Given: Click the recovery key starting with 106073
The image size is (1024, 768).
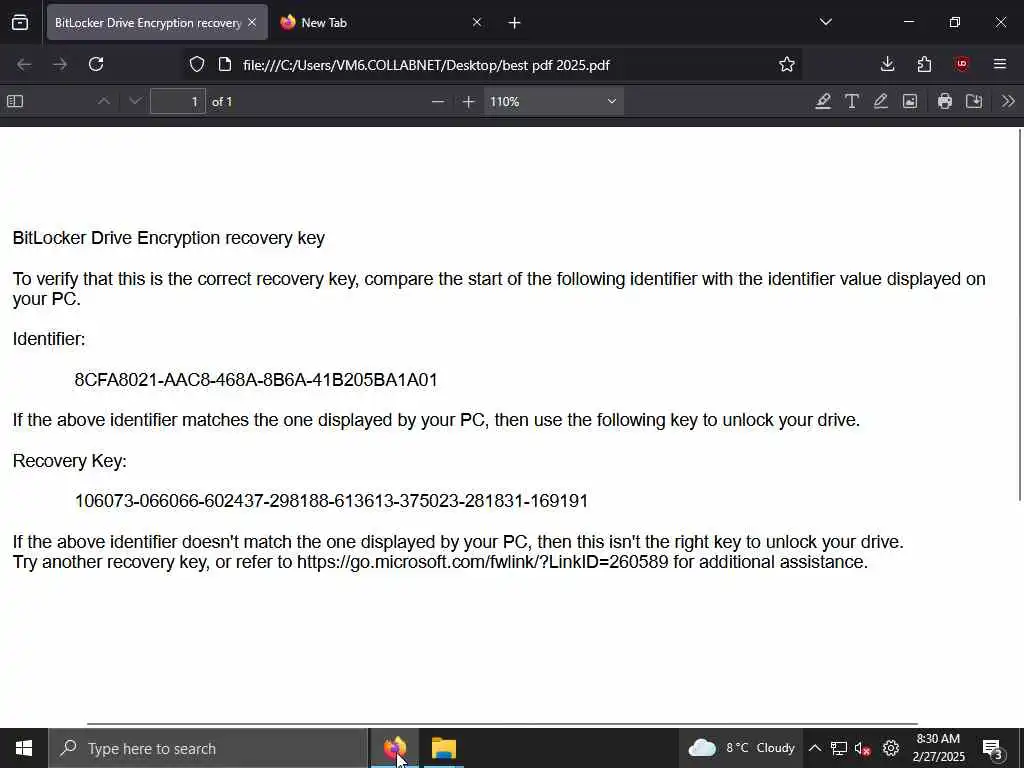Looking at the screenshot, I should click(x=331, y=501).
